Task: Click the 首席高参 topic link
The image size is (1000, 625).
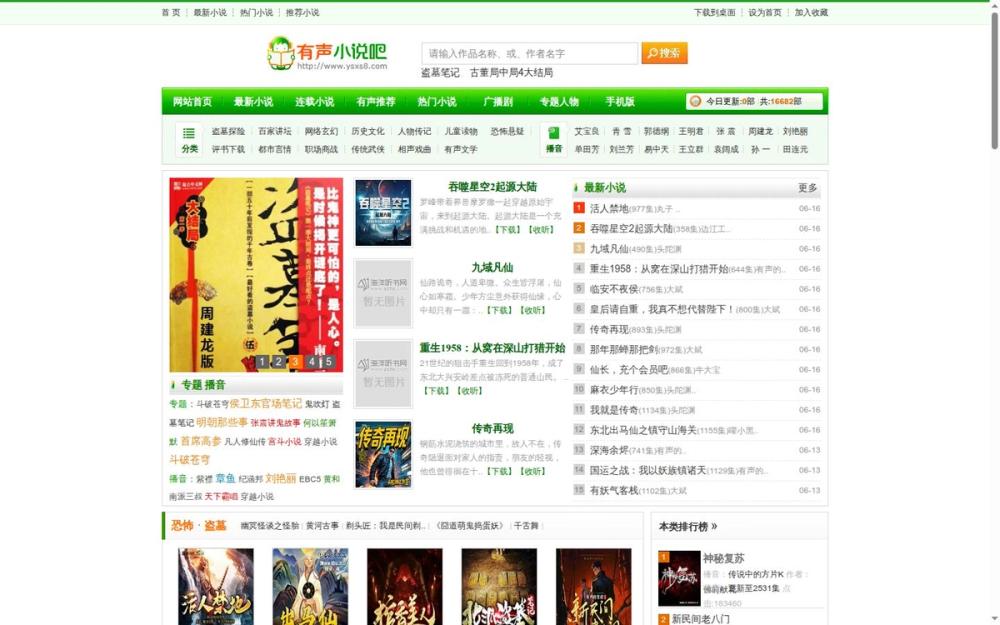Action: [x=201, y=441]
